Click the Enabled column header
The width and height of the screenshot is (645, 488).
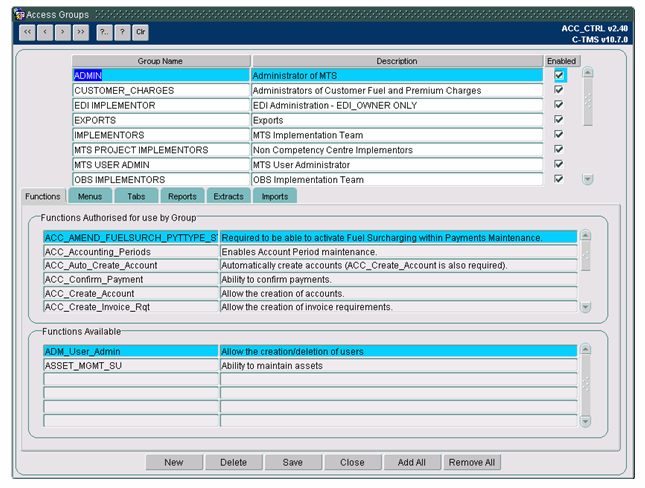point(562,61)
